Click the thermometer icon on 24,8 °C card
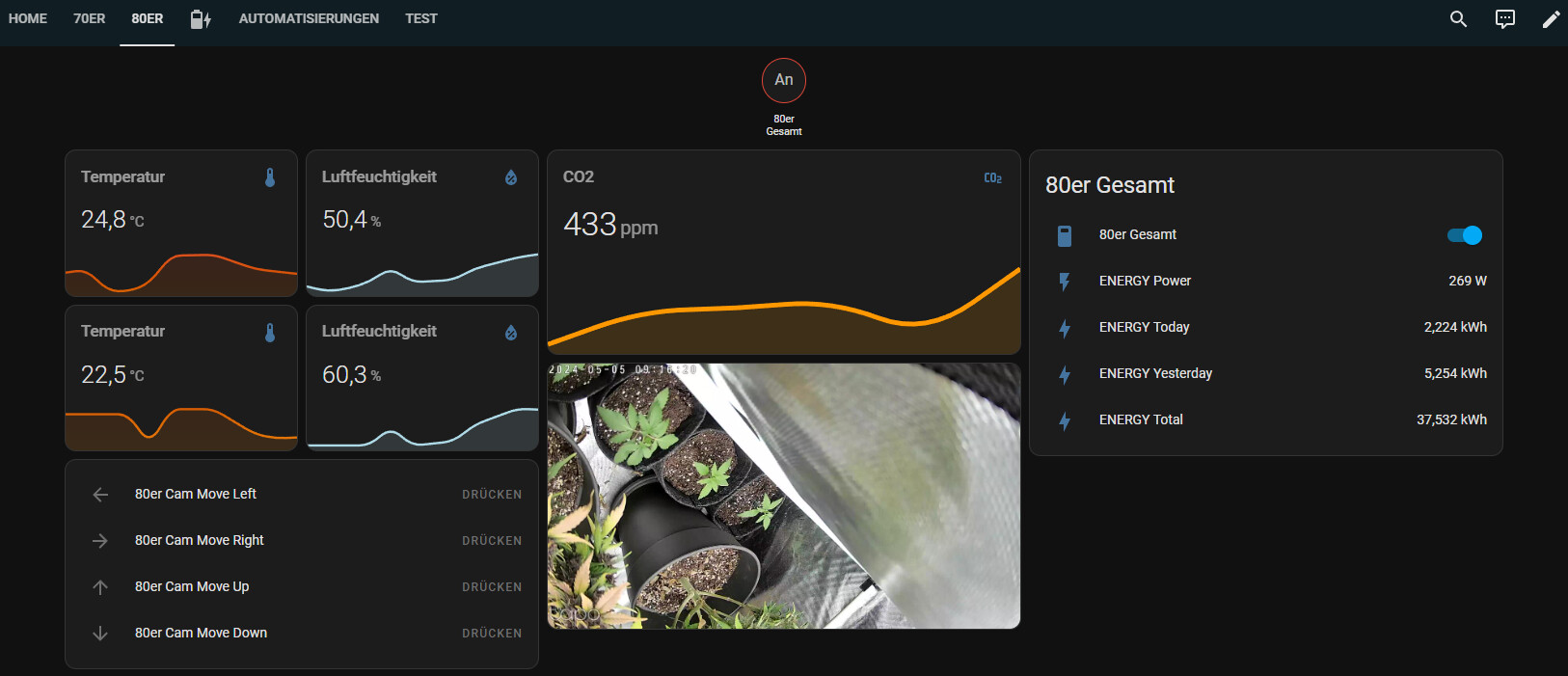The height and width of the screenshot is (676, 1568). pos(270,177)
